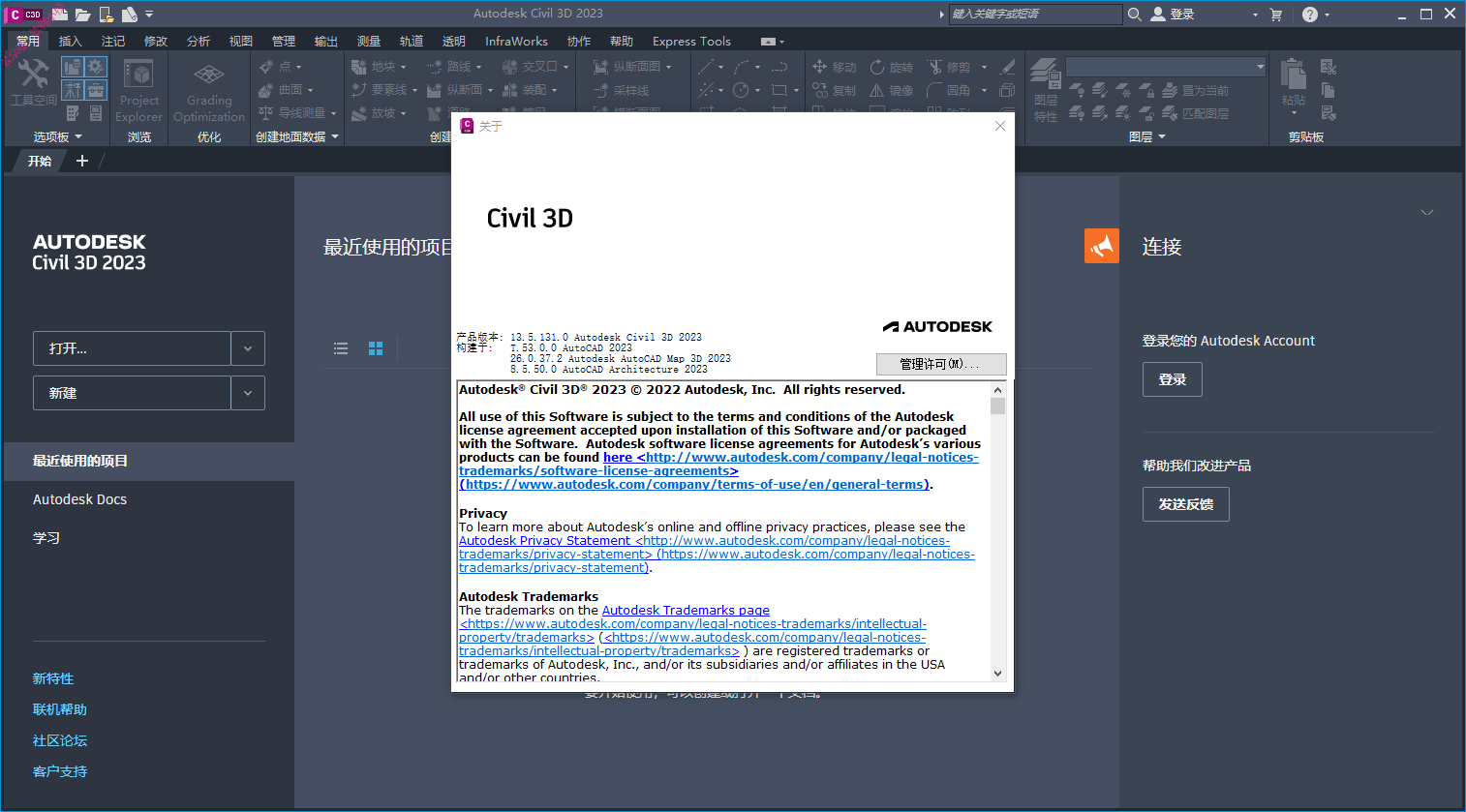Screen dimensions: 1466x812
Task: Open the Annotate (注记) ribbon tab
Action: [113, 41]
